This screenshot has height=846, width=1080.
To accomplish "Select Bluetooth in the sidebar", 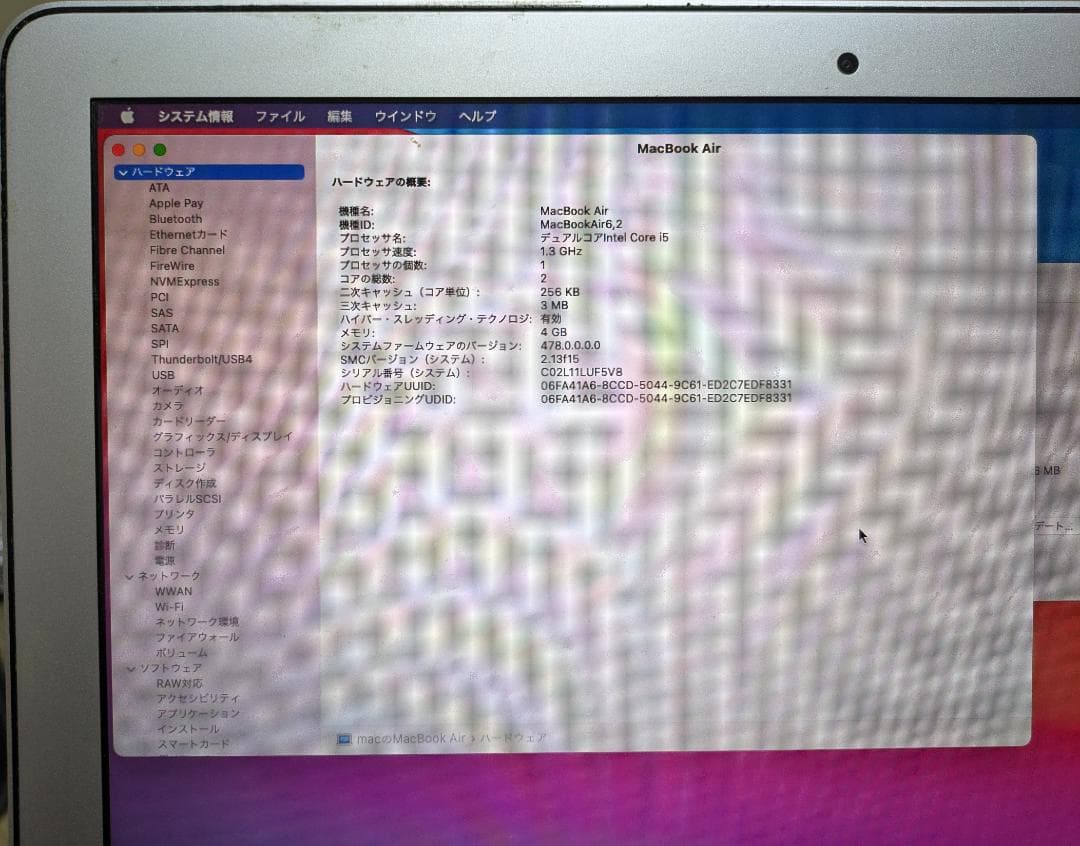I will point(176,219).
